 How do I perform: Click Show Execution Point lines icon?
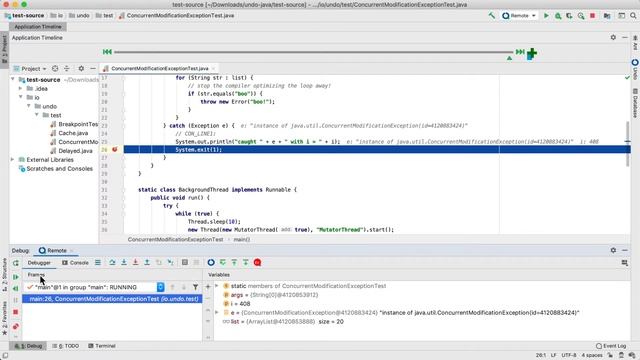(x=98, y=262)
